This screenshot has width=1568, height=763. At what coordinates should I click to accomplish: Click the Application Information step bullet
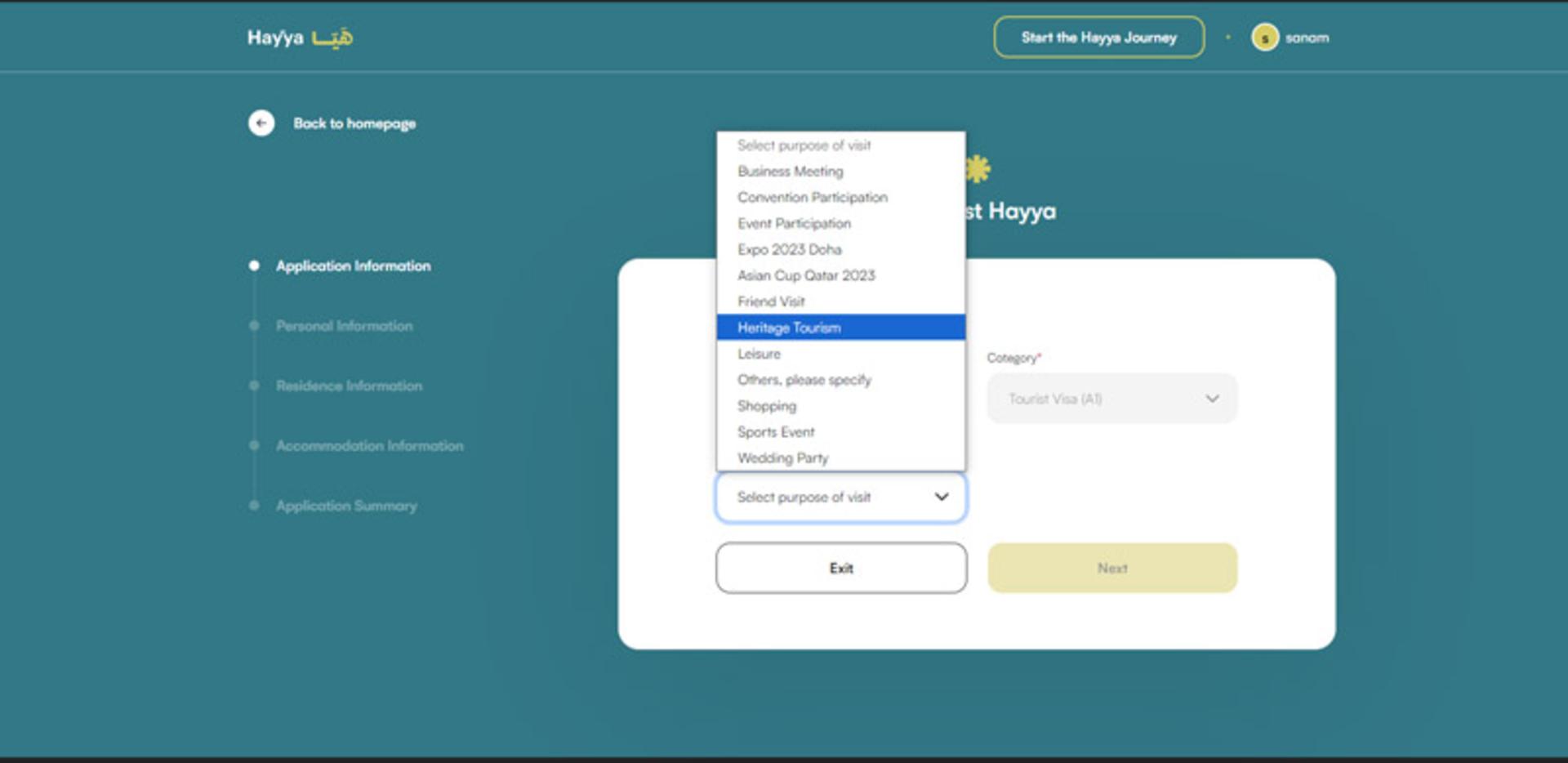point(254,265)
